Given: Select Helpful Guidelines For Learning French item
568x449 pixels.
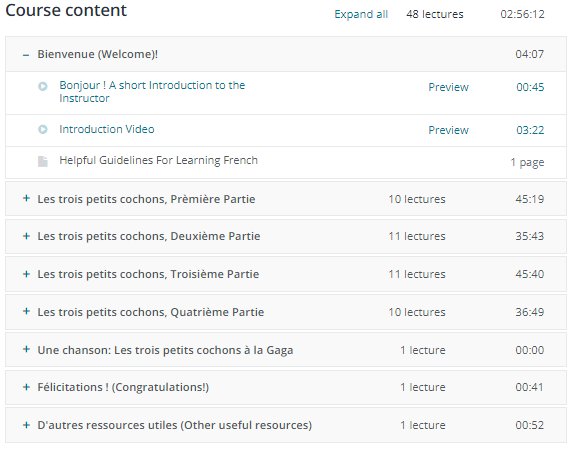Looking at the screenshot, I should click(x=158, y=160).
